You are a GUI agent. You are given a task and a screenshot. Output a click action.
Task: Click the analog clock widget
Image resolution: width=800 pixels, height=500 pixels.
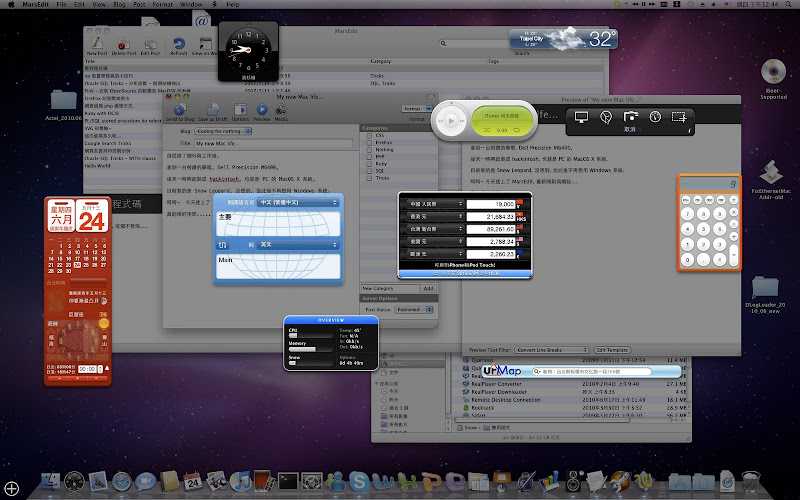tap(248, 51)
